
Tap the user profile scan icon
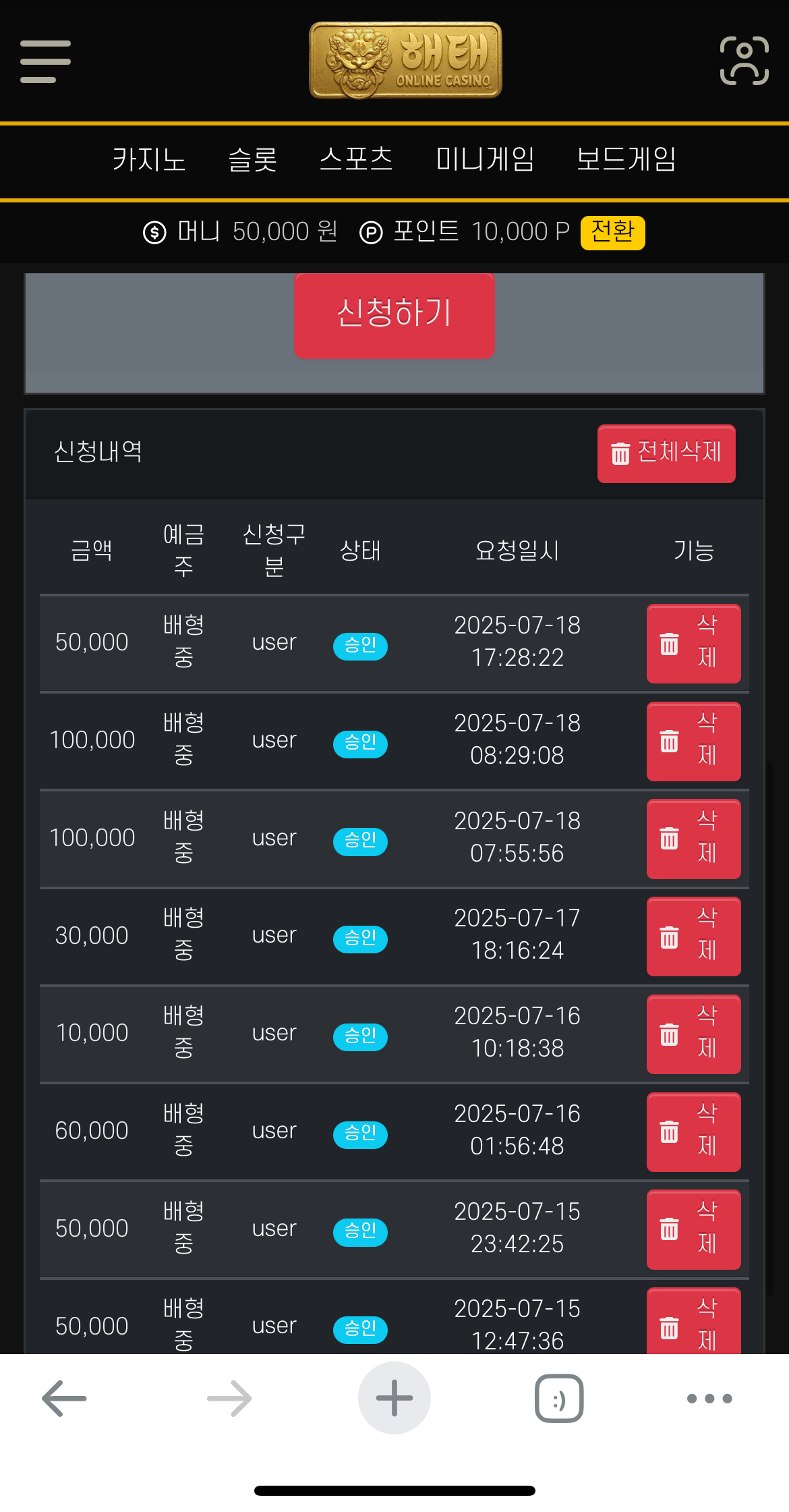[744, 61]
